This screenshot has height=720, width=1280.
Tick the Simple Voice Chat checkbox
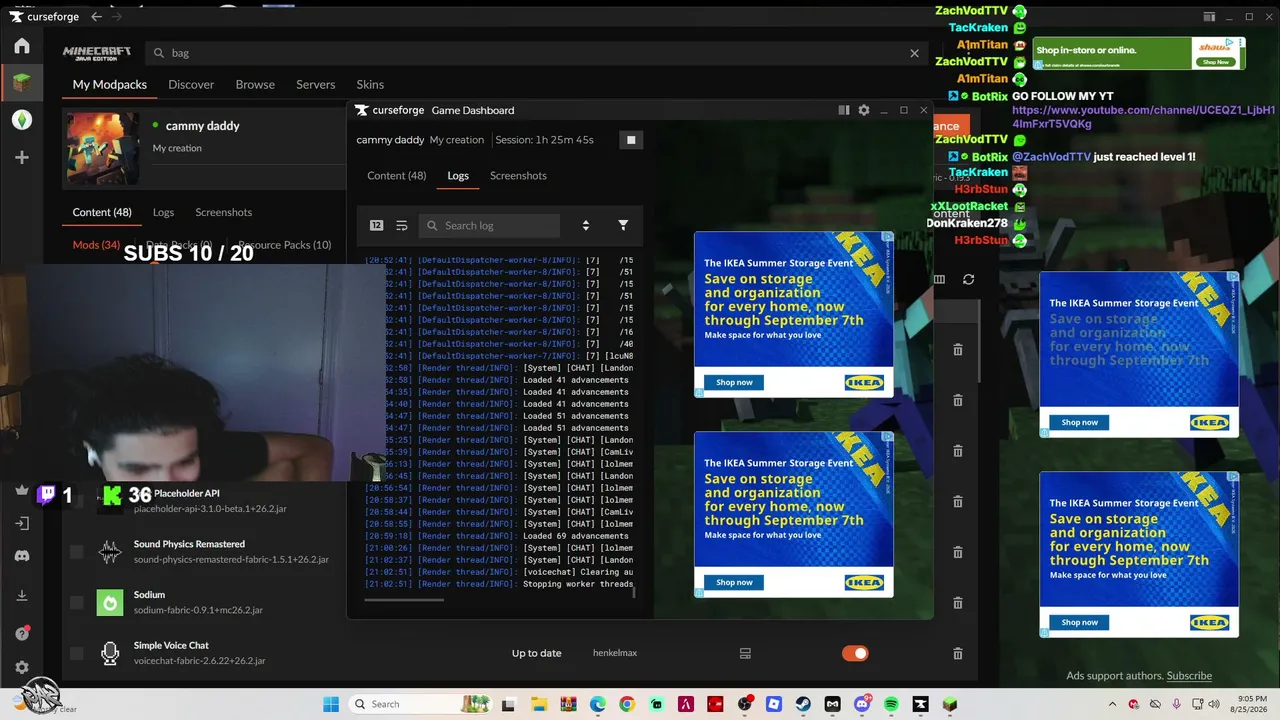click(77, 653)
